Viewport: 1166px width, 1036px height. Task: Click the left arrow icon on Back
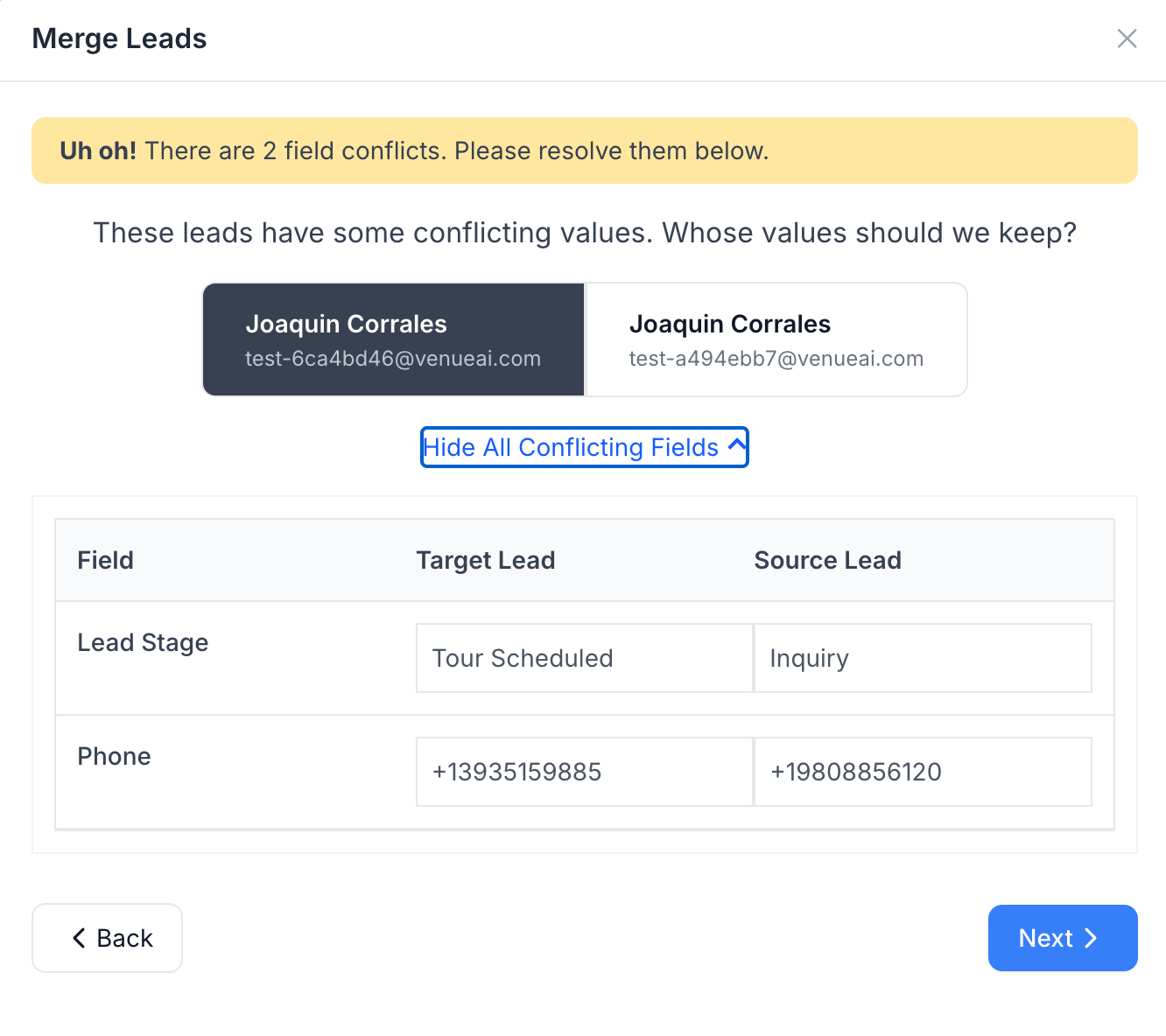coord(79,938)
